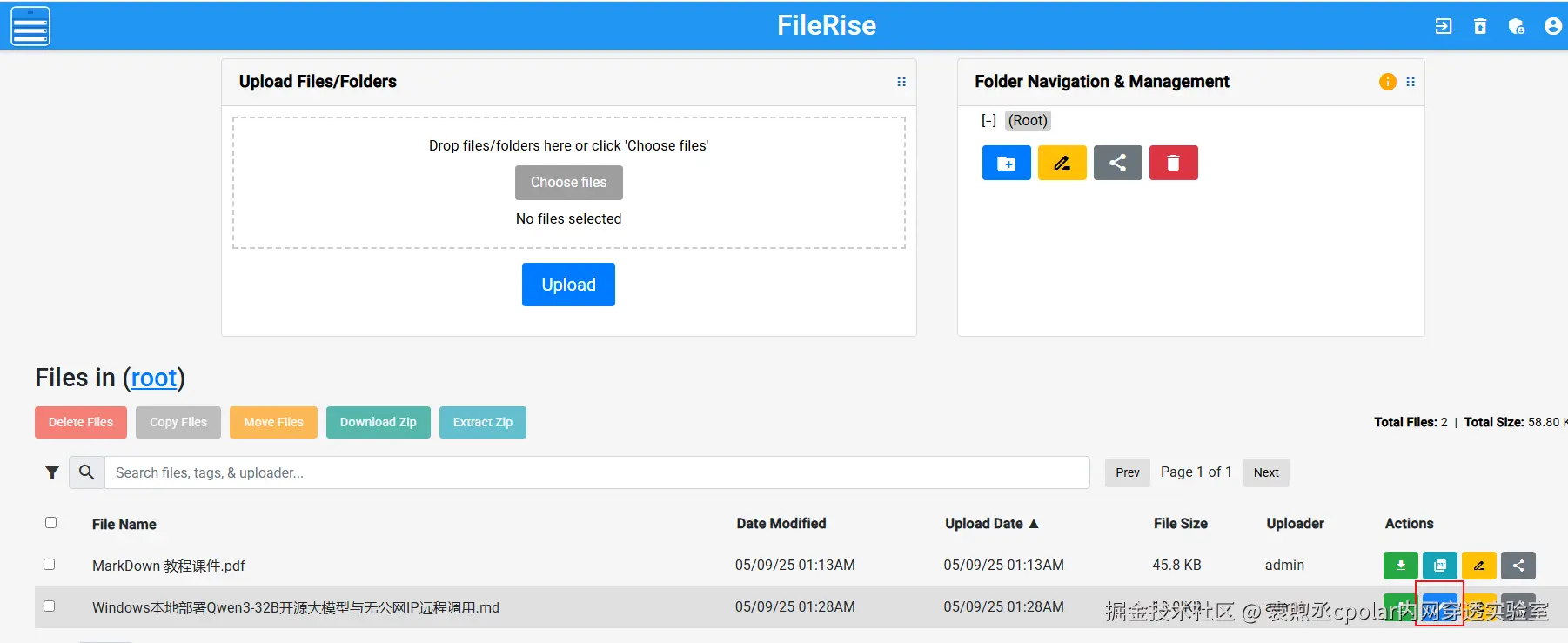Check the box for the Windows本地部署Qwen3 file
The image size is (1568, 643).
click(50, 606)
